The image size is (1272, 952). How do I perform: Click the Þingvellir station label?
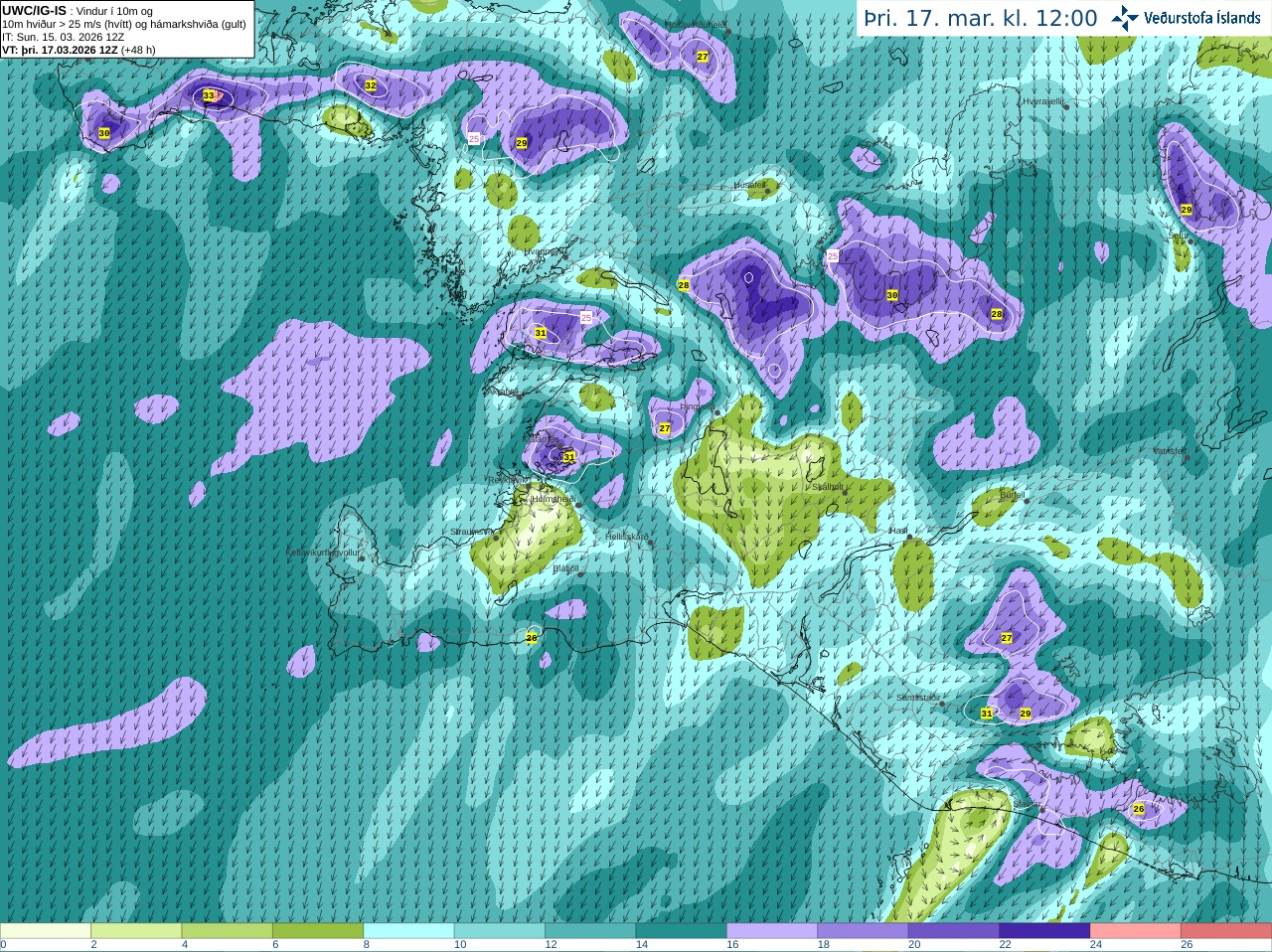click(x=697, y=406)
